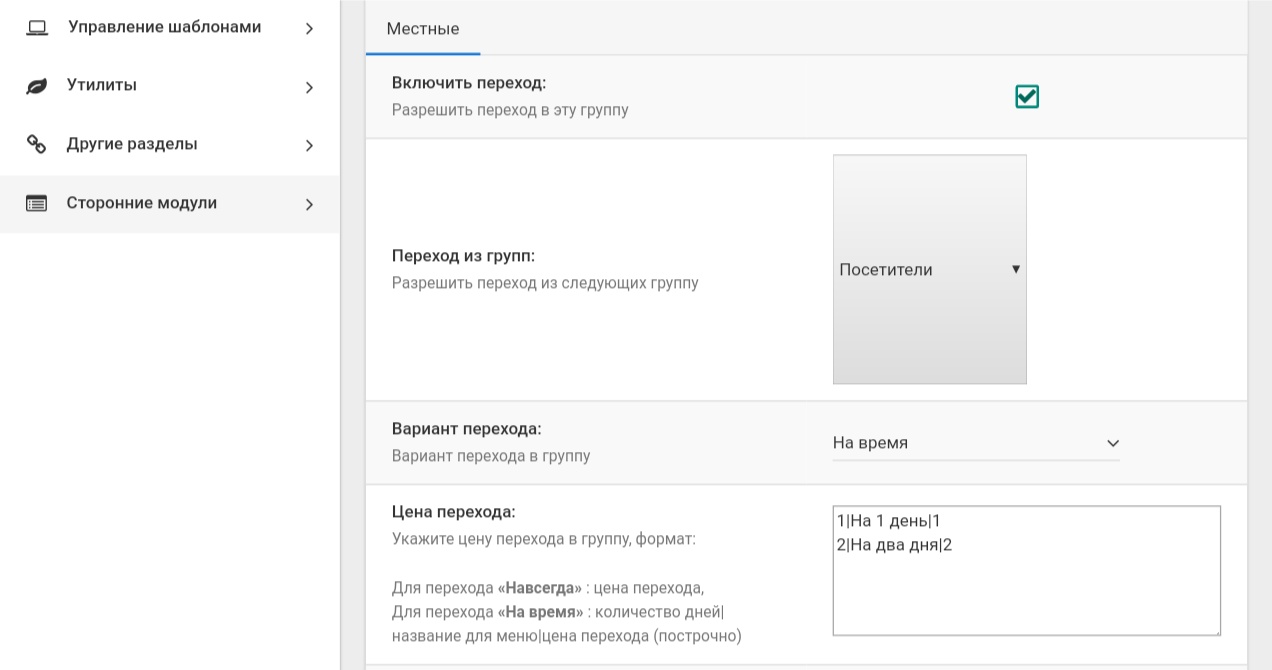Click the chain link icon beside Другие разделы
1272x670 pixels.
(37, 145)
